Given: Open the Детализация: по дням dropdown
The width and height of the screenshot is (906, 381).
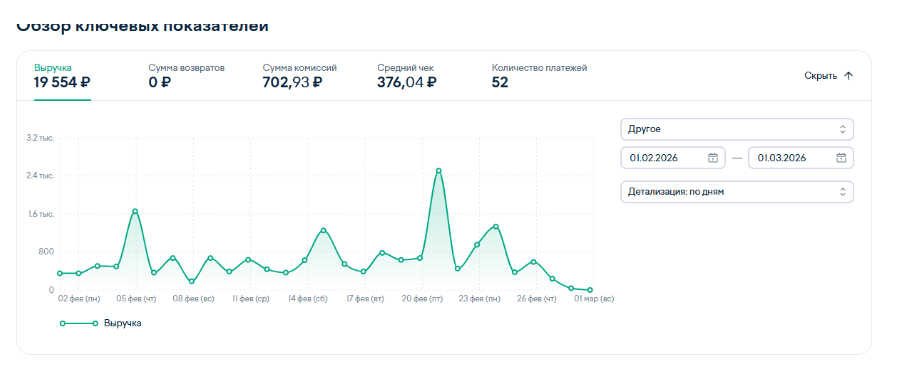Looking at the screenshot, I should (737, 192).
